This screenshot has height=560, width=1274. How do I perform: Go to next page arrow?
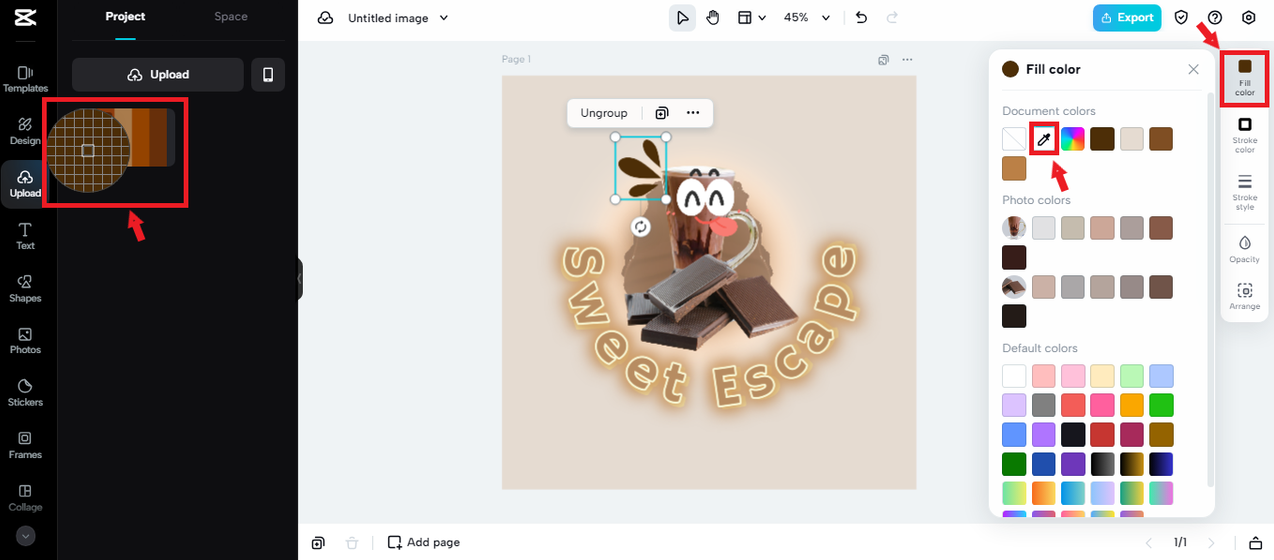coord(1212,542)
